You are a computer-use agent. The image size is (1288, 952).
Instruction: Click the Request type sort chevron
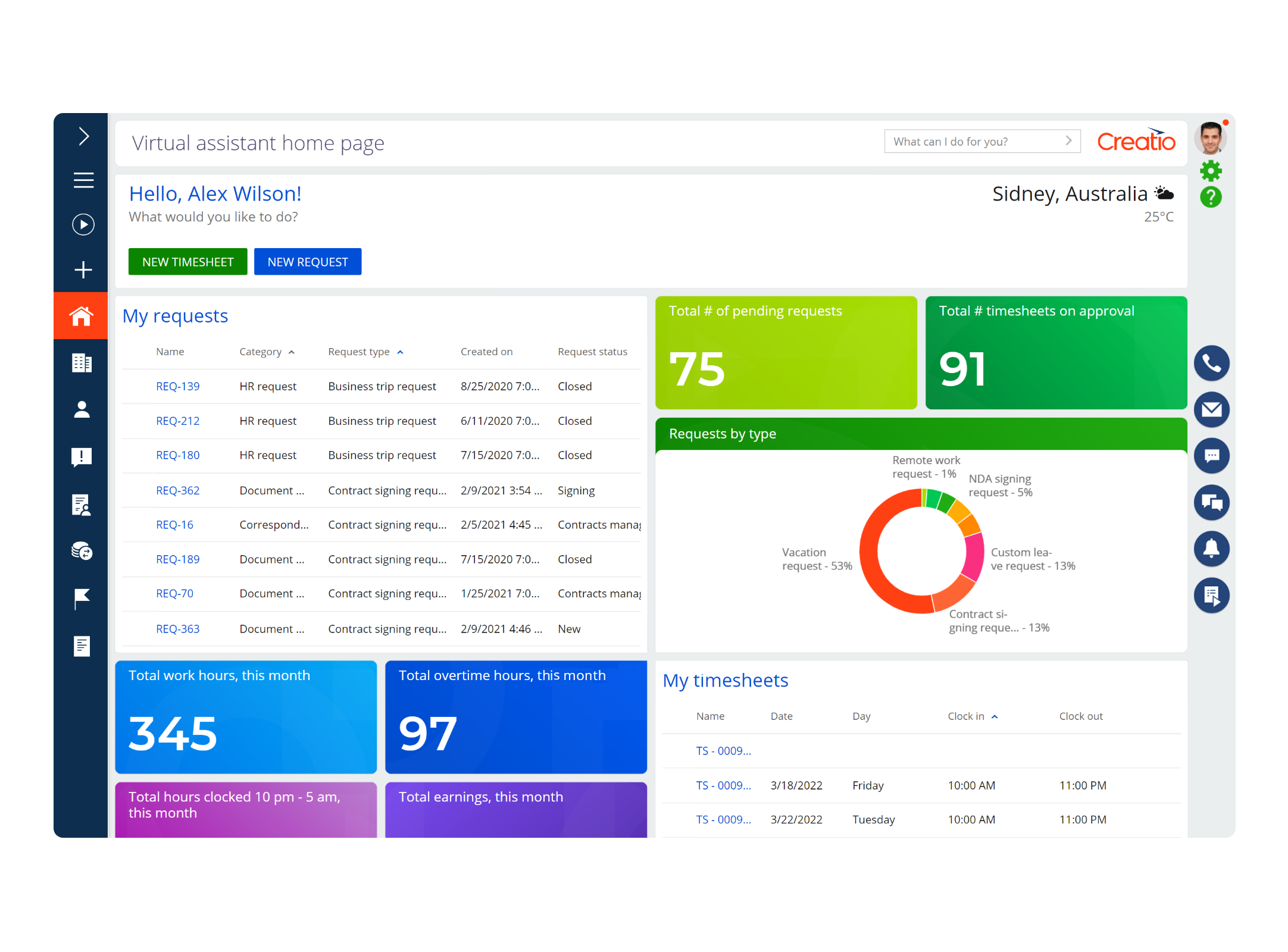tap(401, 352)
